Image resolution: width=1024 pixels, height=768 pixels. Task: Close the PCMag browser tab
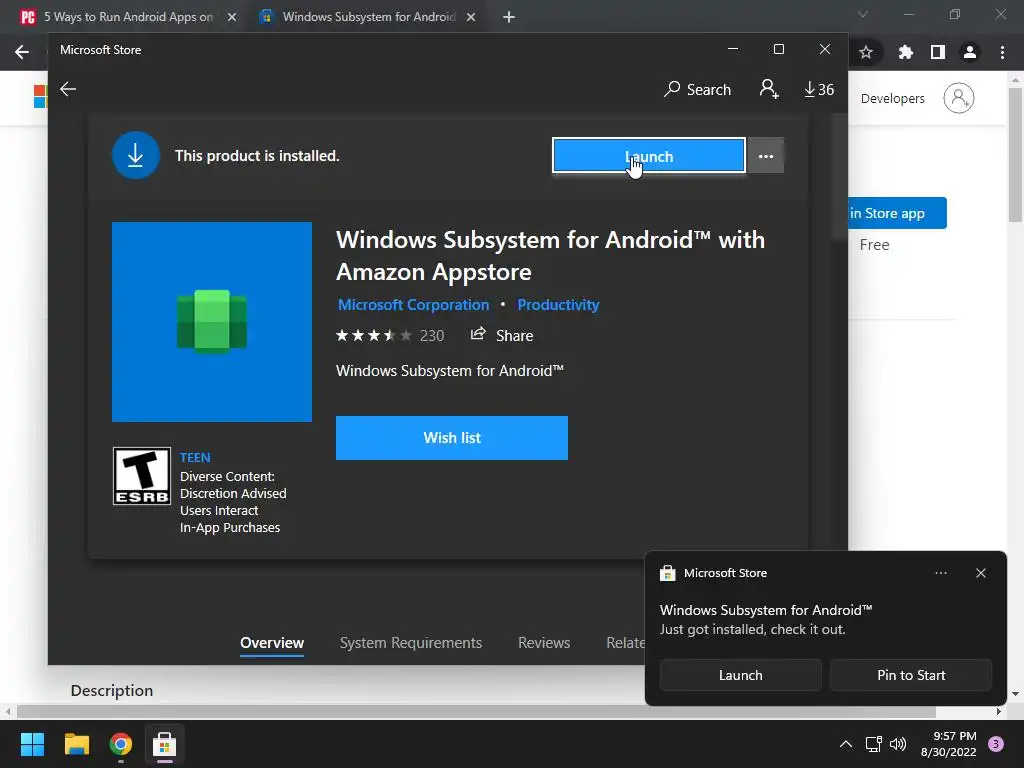(232, 17)
